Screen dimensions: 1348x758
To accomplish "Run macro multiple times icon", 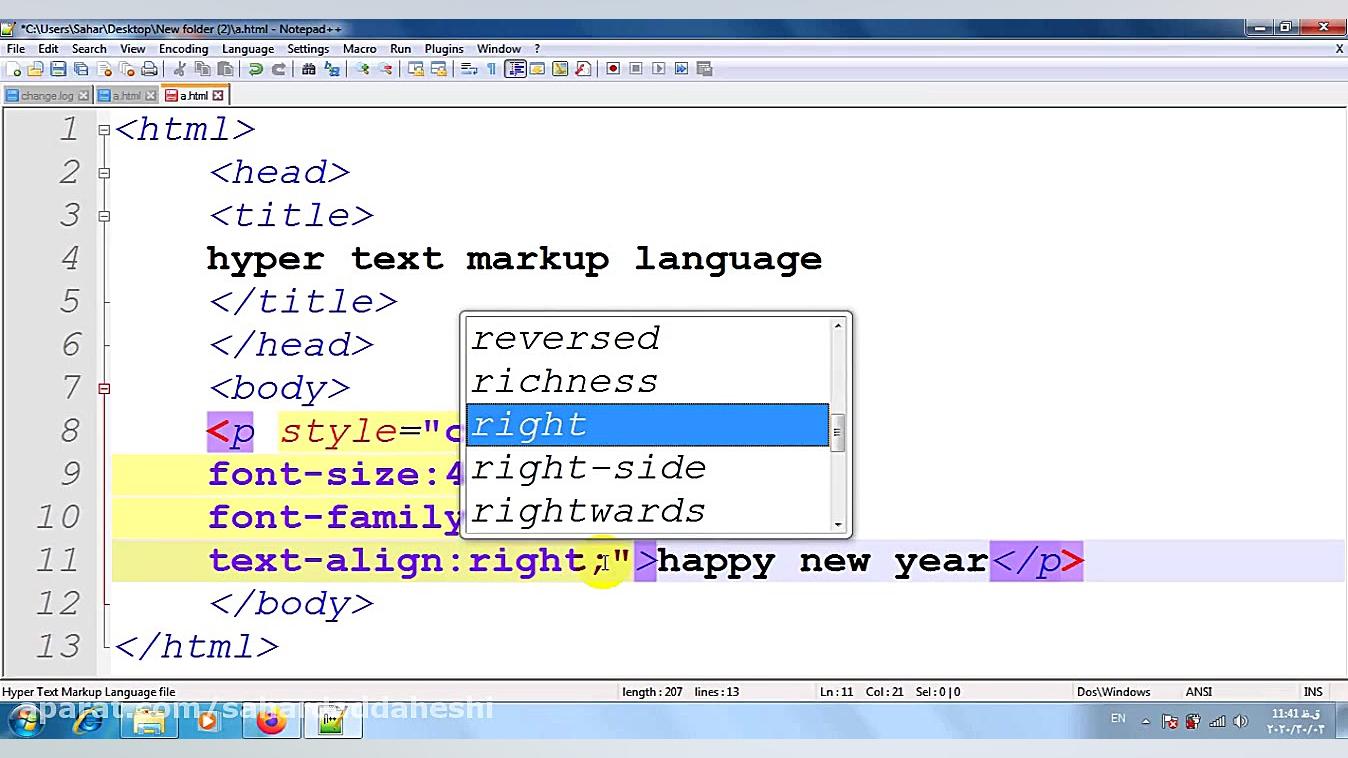I will pyautogui.click(x=681, y=69).
